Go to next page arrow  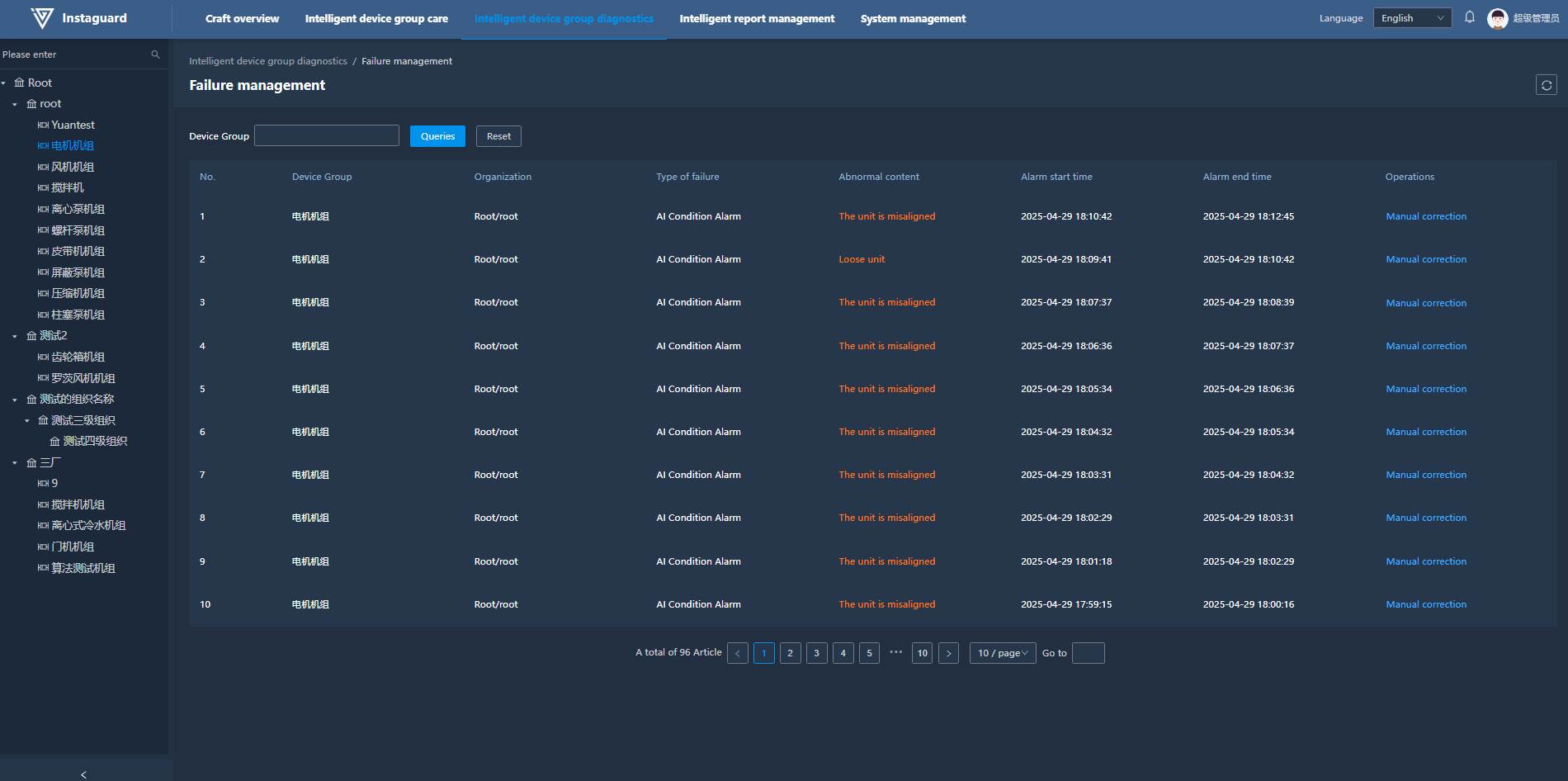tap(948, 653)
